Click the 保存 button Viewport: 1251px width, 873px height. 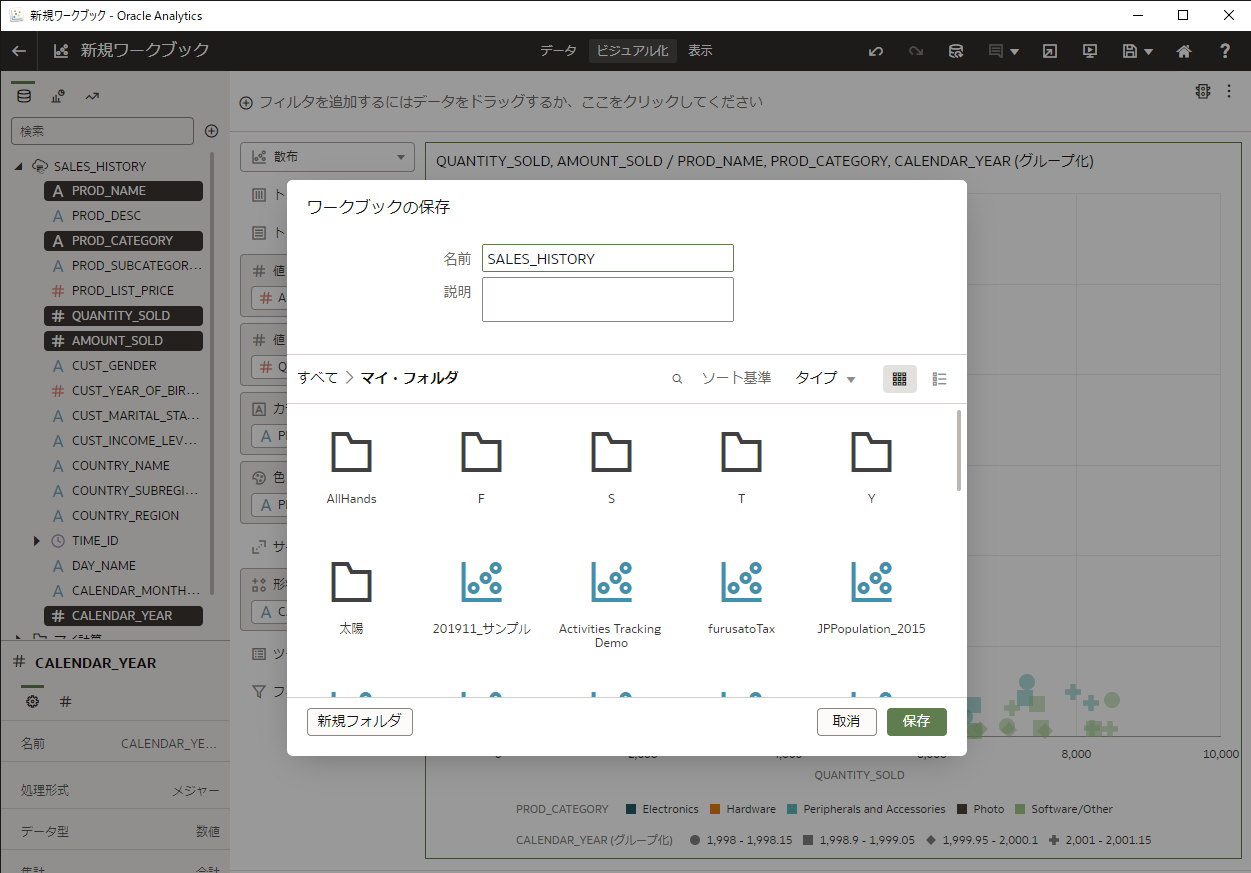(916, 721)
